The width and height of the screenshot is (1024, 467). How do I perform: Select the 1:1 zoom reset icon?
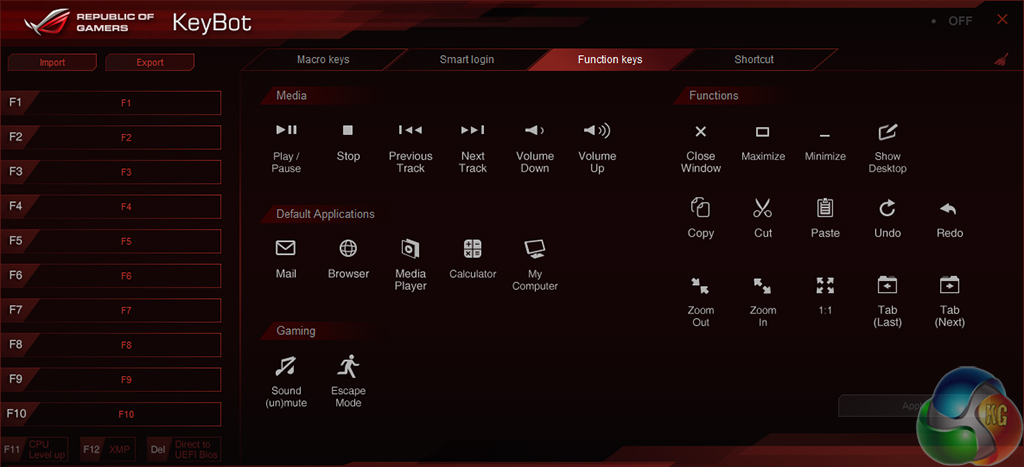[825, 285]
